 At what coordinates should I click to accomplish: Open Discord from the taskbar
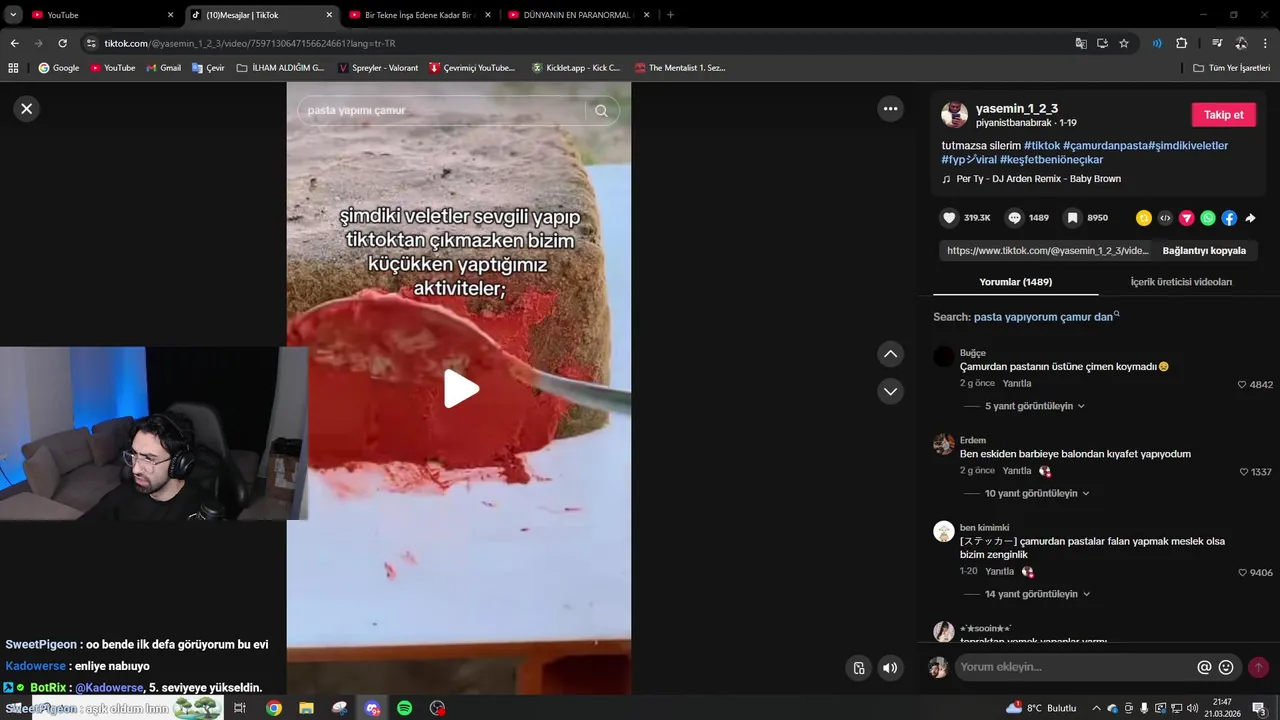click(372, 708)
